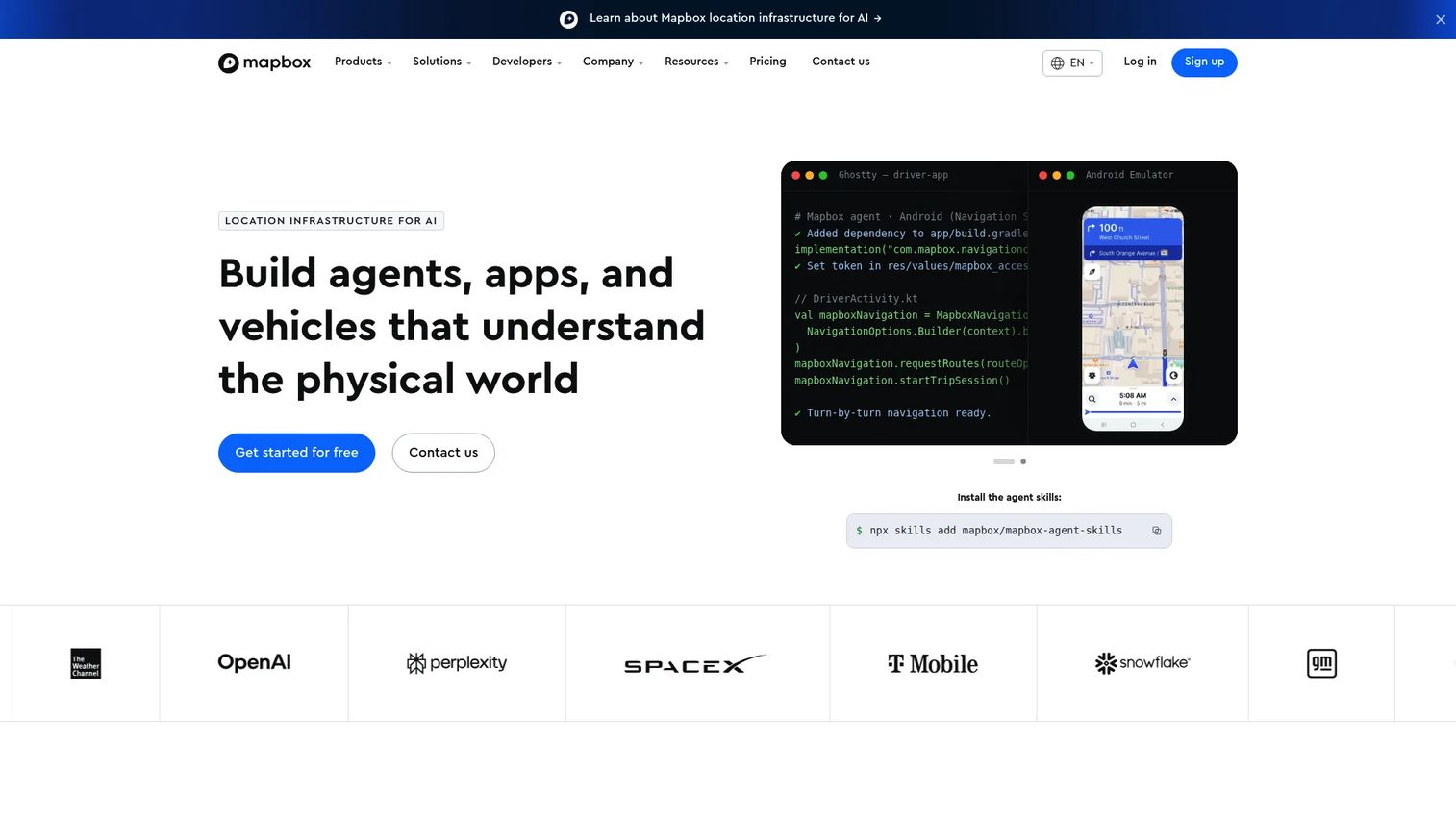This screenshot has width=1456, height=818.
Task: Click Get started for free
Action: [296, 453]
